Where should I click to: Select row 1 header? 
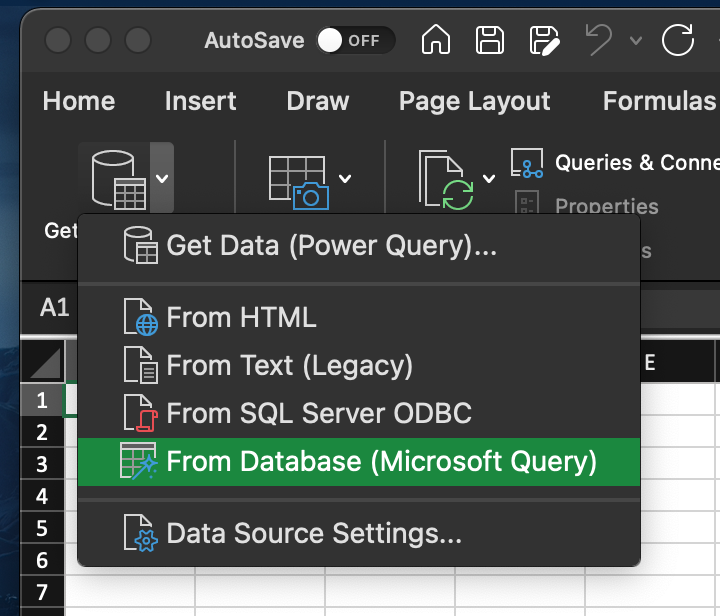[42, 400]
